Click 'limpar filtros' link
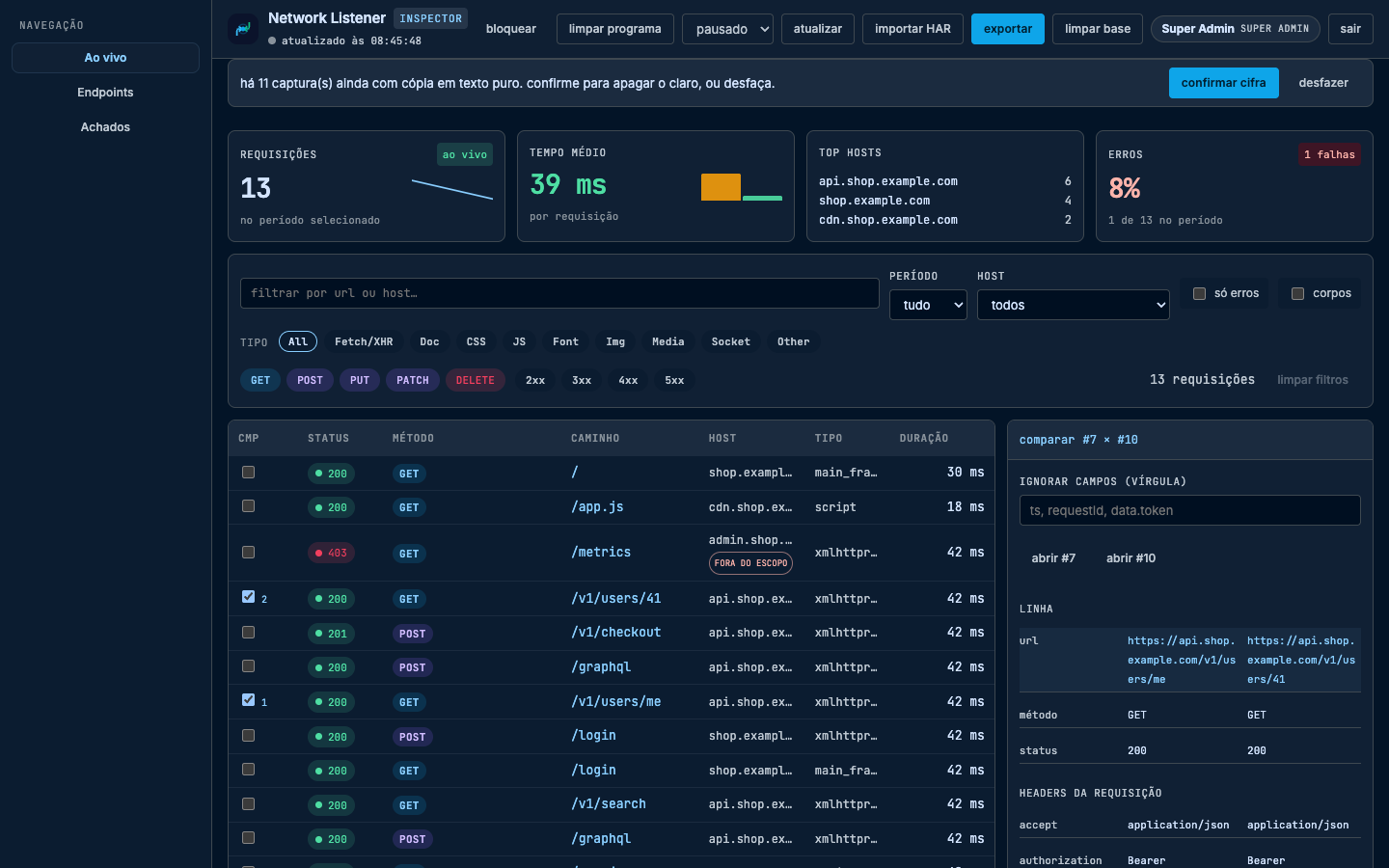Image resolution: width=1389 pixels, height=868 pixels. point(1313,380)
